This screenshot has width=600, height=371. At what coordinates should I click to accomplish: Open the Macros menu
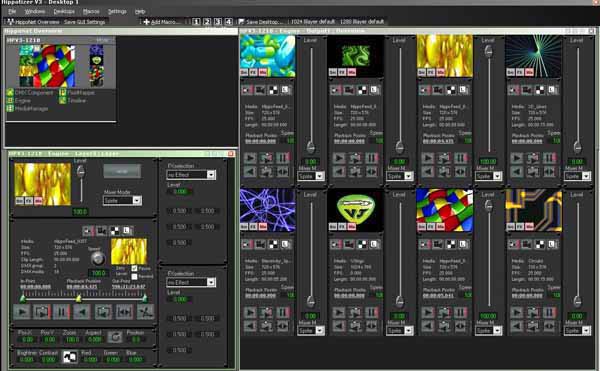(x=91, y=12)
